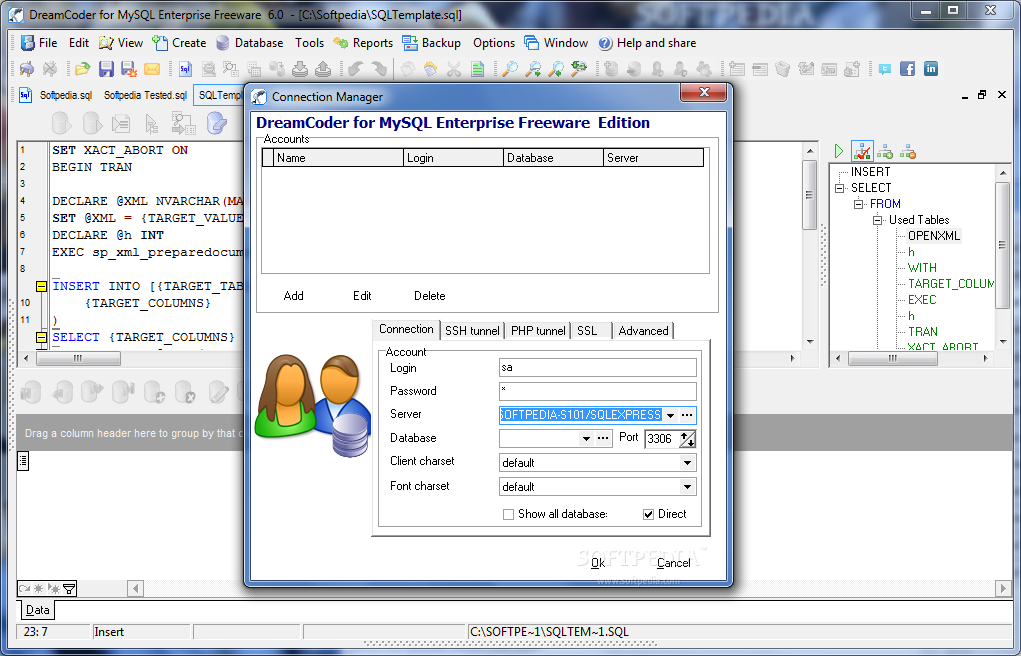Click the connect plug icon in toolbar
Viewport: 1021px width, 656px height.
pos(27,68)
